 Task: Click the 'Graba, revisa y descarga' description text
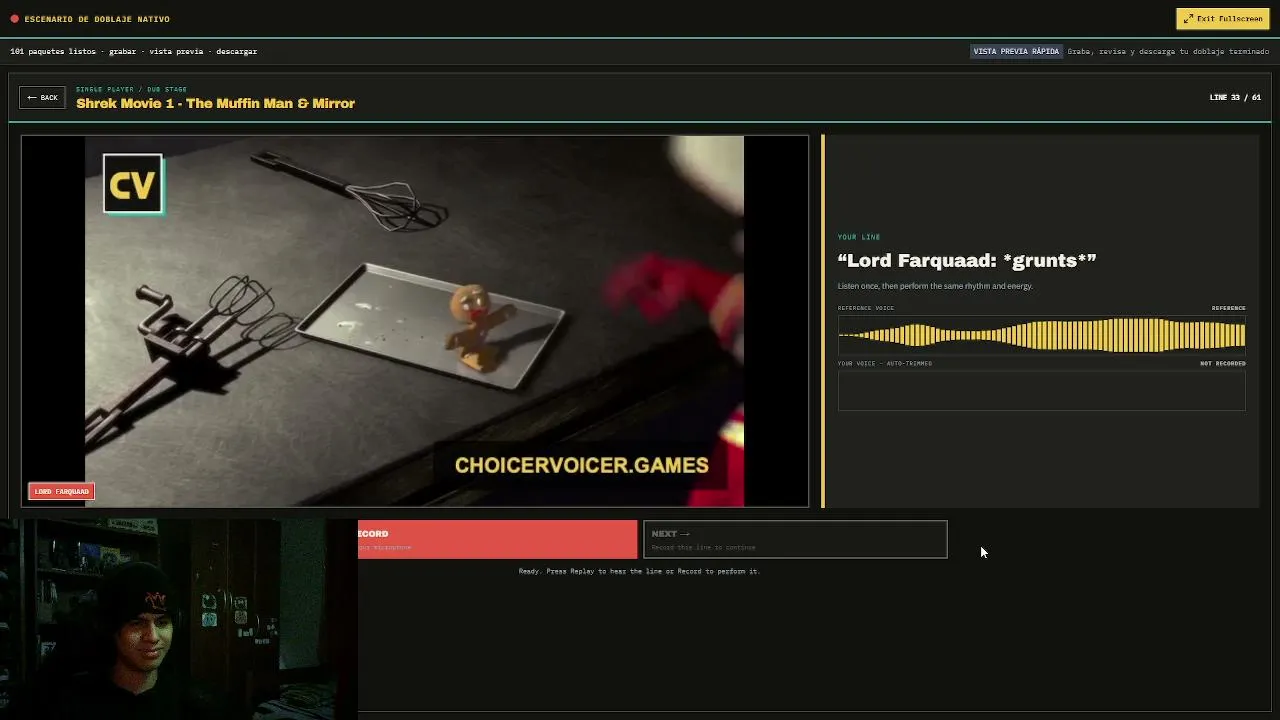(x=1168, y=51)
